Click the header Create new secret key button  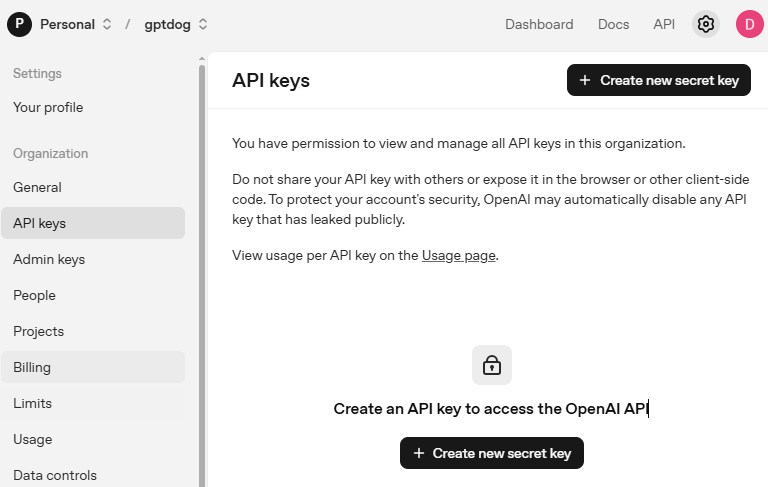point(659,80)
